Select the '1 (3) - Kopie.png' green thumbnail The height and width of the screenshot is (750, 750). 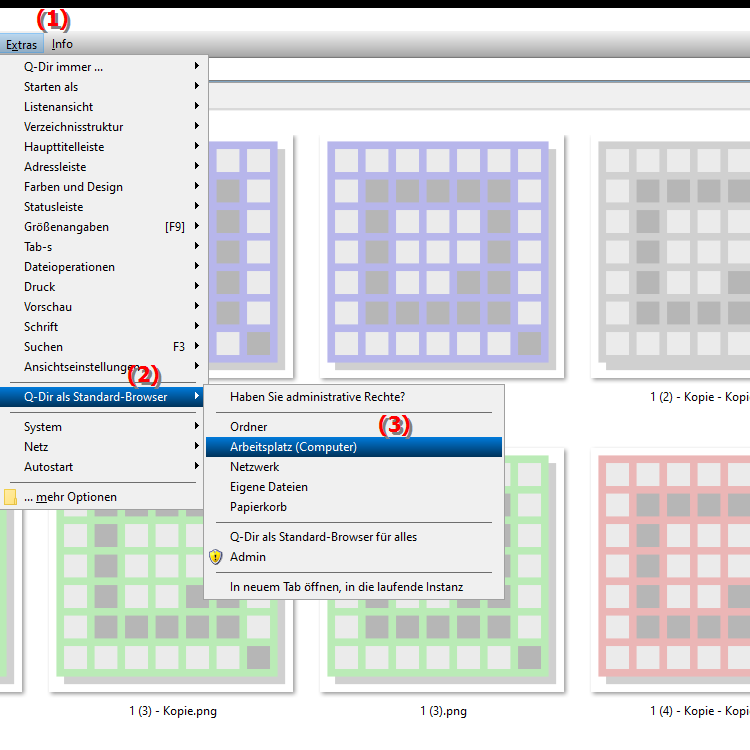tap(171, 600)
